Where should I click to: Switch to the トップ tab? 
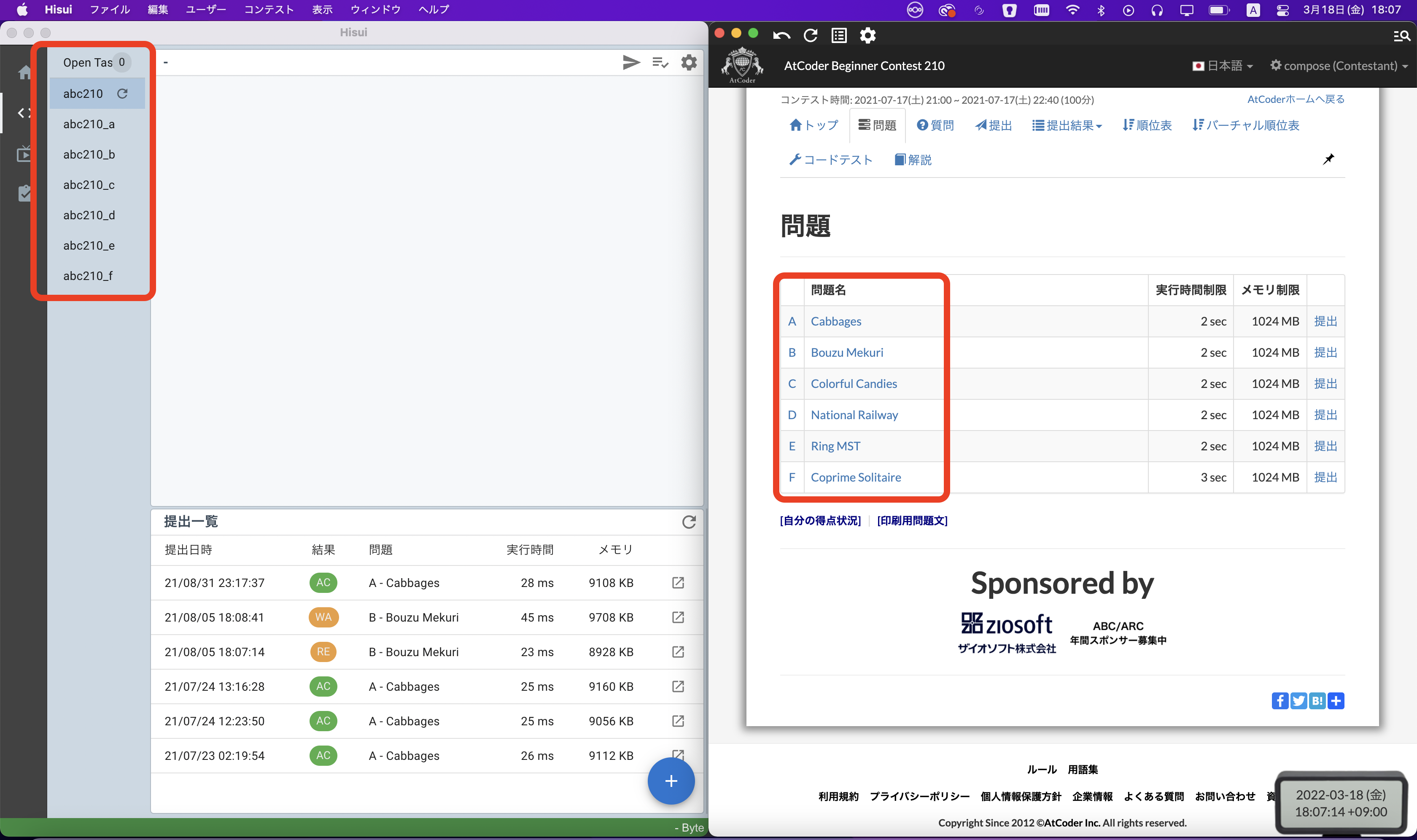pyautogui.click(x=814, y=125)
